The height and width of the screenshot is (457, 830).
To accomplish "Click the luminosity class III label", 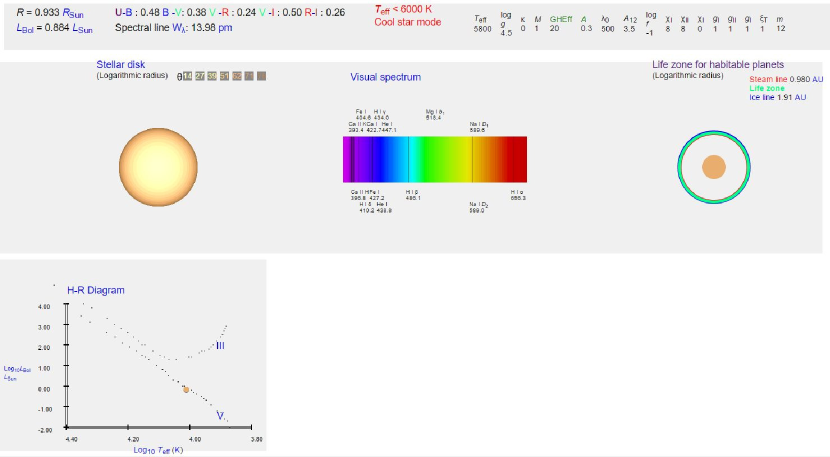I will click(x=220, y=345).
